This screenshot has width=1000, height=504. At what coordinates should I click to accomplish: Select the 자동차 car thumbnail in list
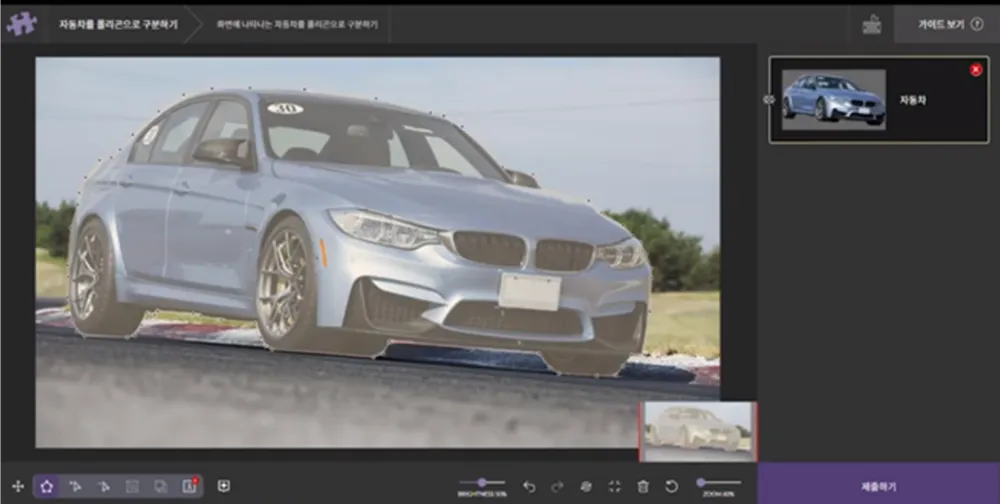click(x=834, y=100)
